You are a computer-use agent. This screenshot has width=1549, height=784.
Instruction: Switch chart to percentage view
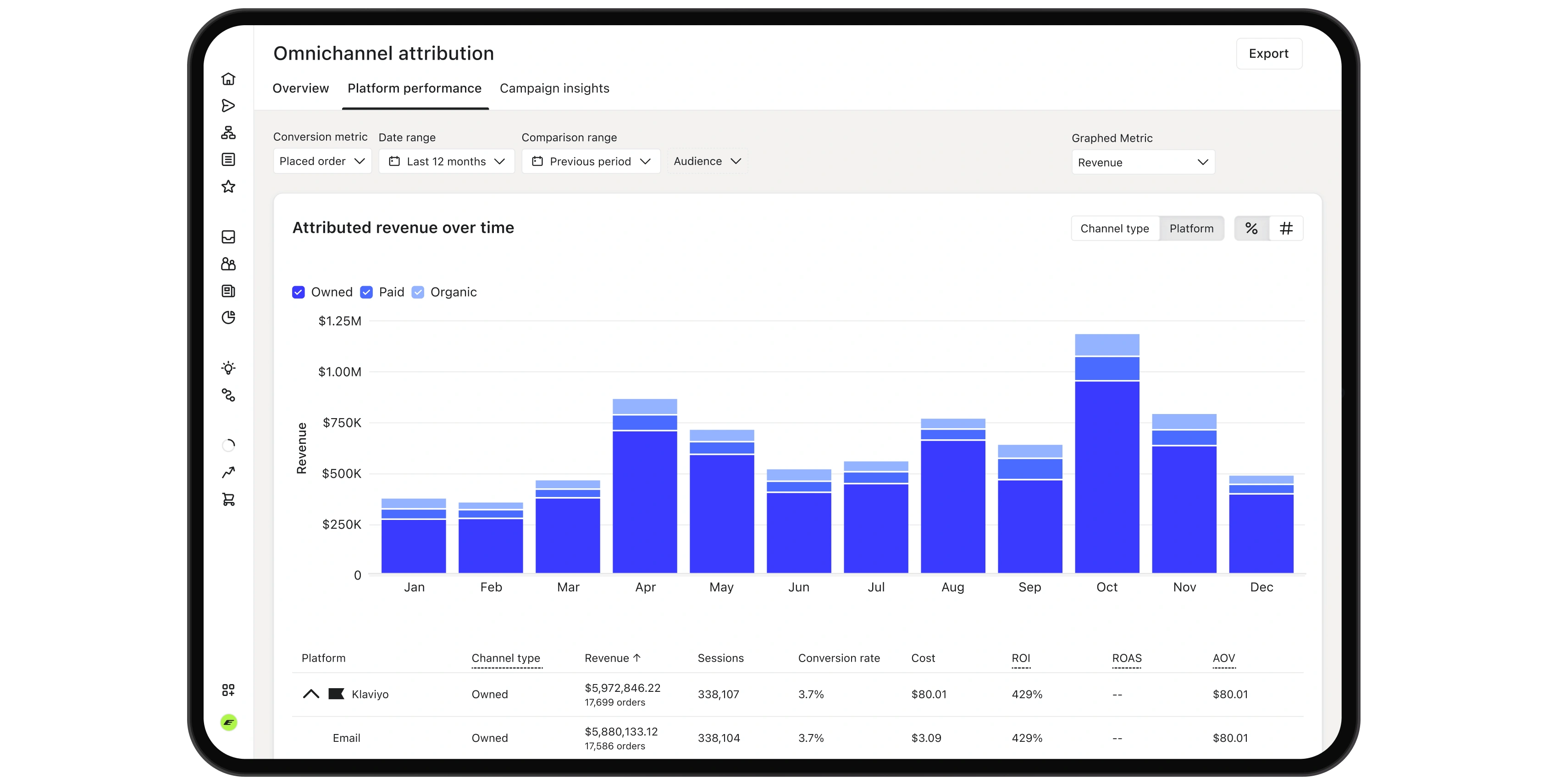point(1251,228)
